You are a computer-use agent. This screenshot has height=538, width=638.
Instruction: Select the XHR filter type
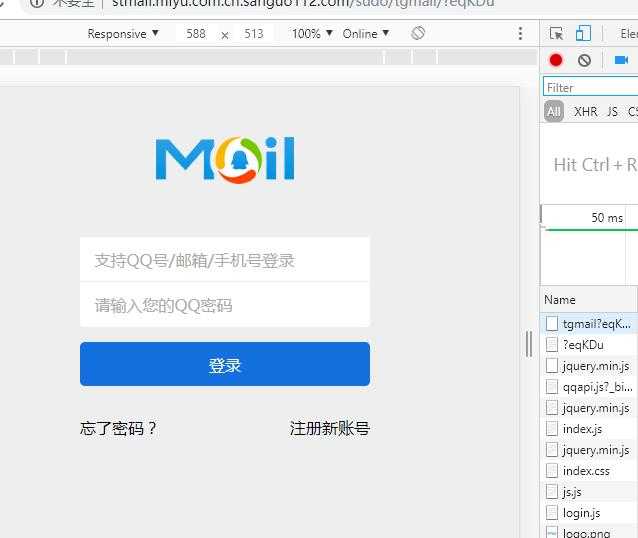tap(586, 111)
